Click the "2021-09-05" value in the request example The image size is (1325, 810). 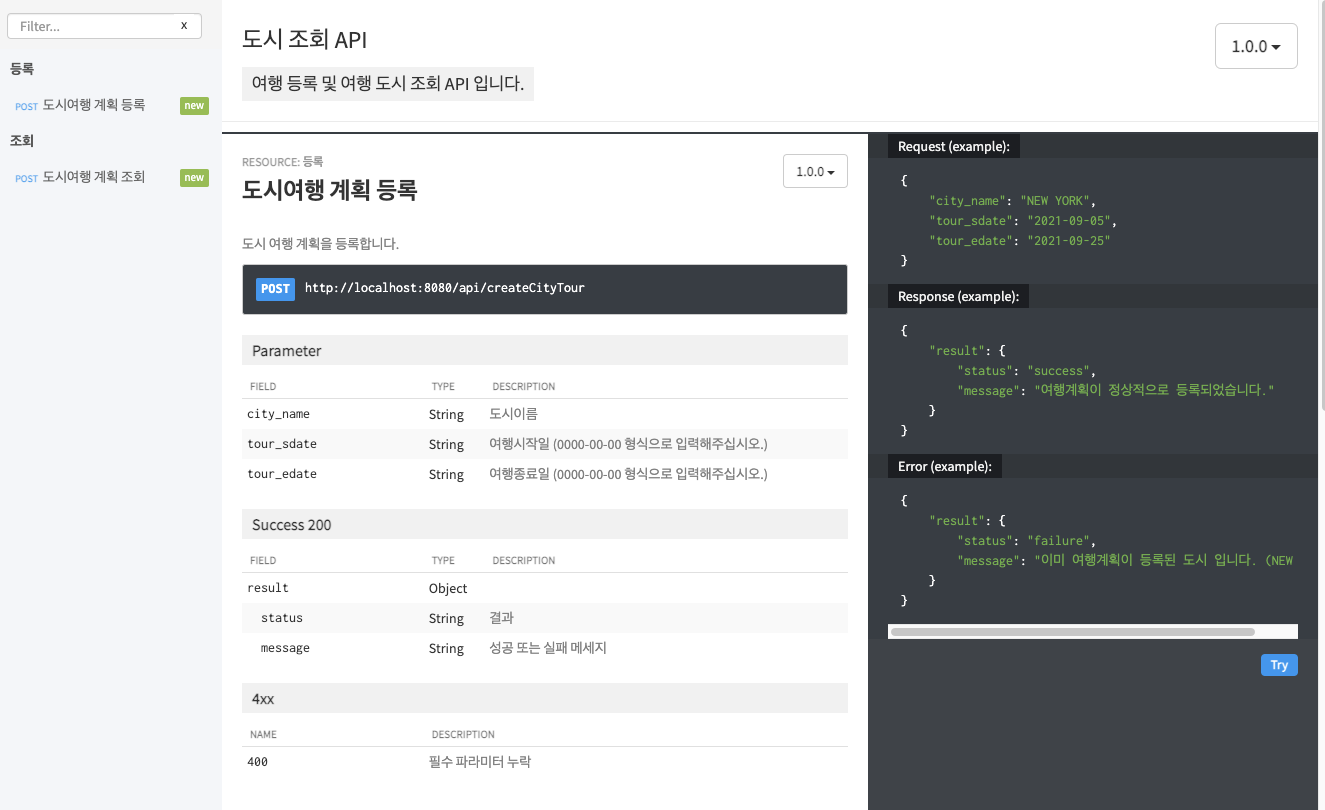(x=1069, y=221)
